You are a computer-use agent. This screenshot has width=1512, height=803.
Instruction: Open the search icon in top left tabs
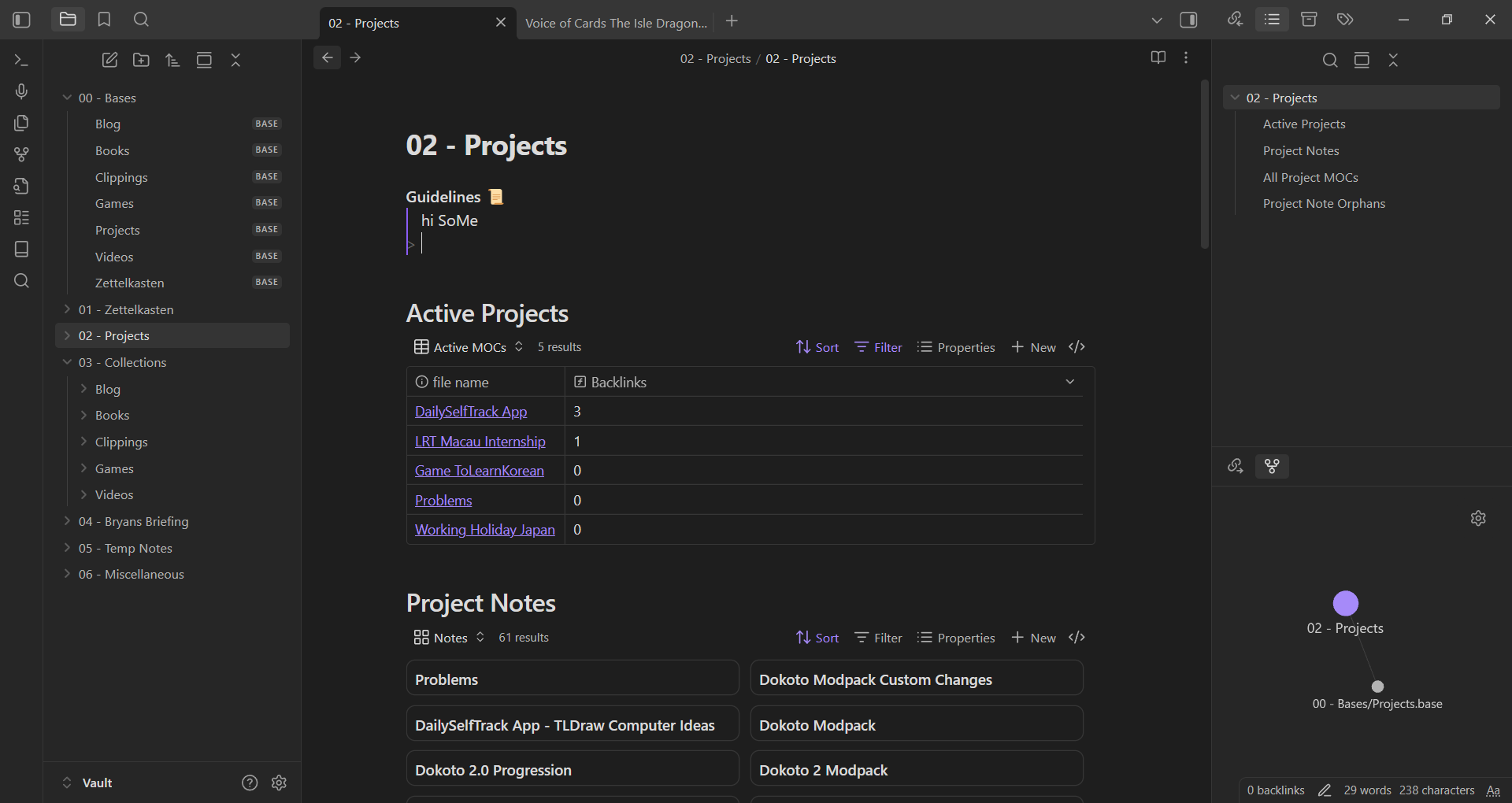point(141,20)
